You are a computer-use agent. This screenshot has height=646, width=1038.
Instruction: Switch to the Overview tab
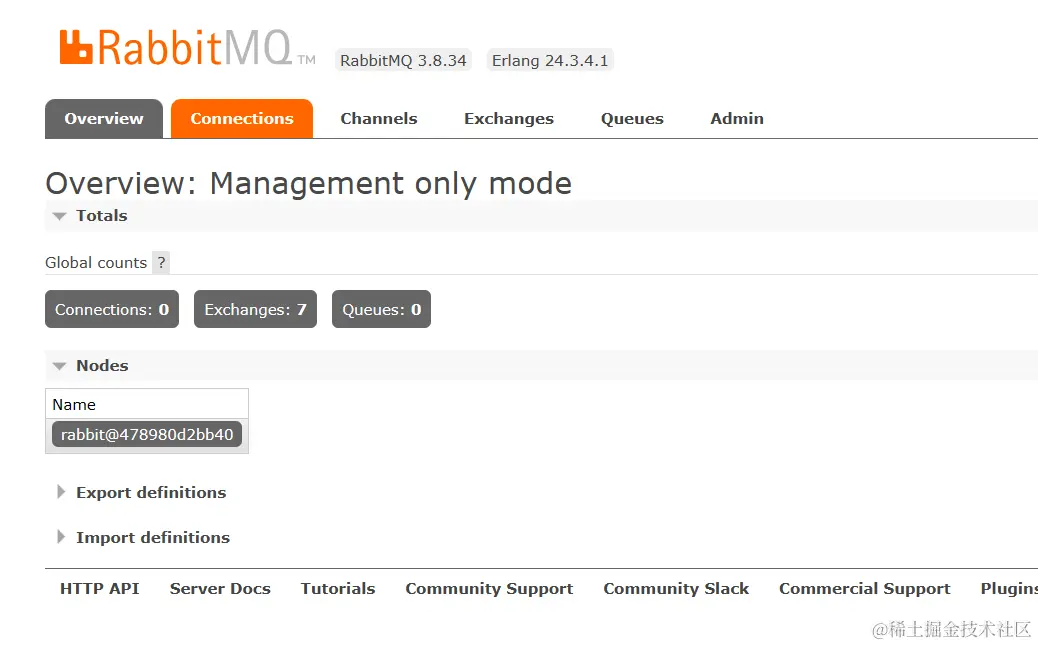[104, 118]
